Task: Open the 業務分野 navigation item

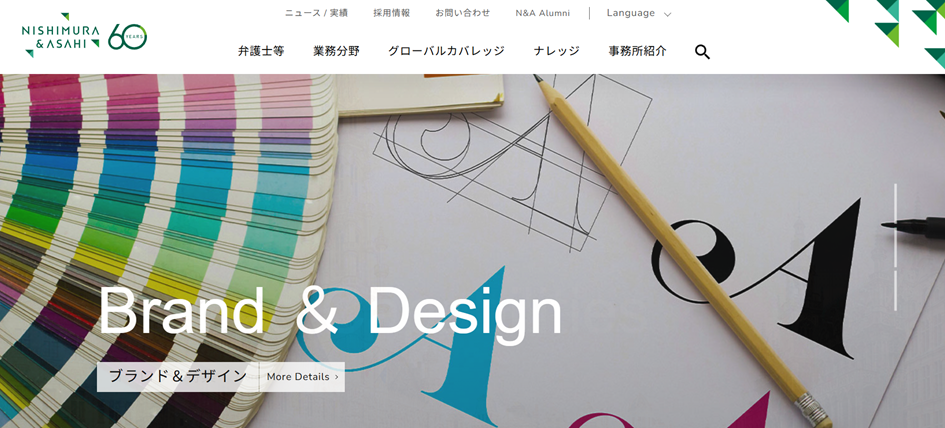Action: (x=336, y=51)
